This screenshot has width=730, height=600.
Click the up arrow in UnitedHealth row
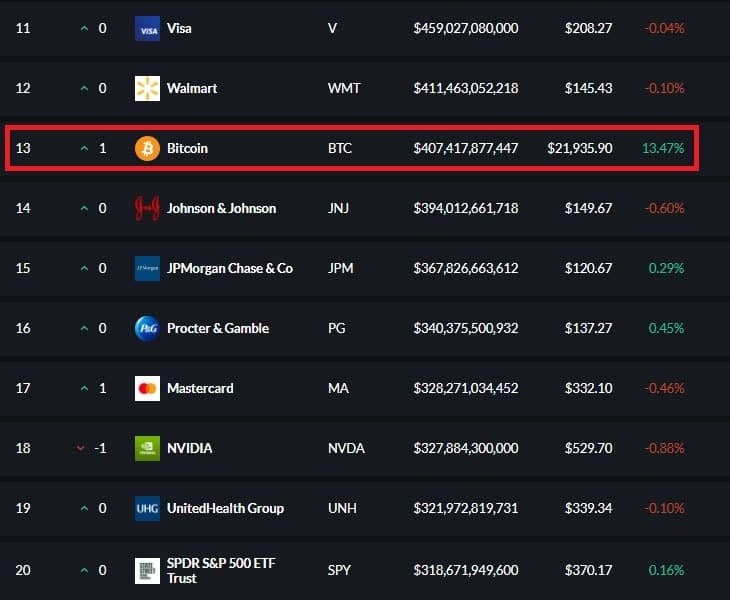click(x=84, y=509)
